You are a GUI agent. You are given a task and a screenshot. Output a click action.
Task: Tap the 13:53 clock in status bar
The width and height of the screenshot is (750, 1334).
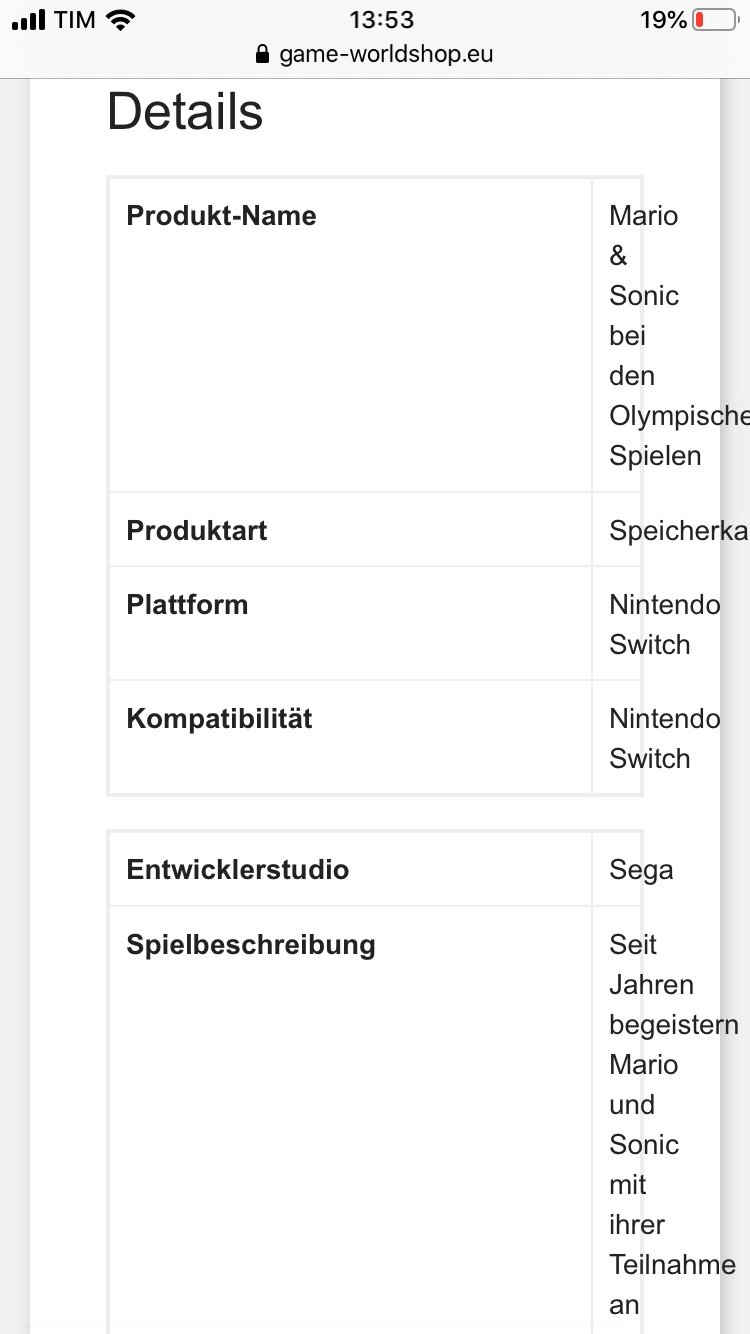[x=381, y=20]
